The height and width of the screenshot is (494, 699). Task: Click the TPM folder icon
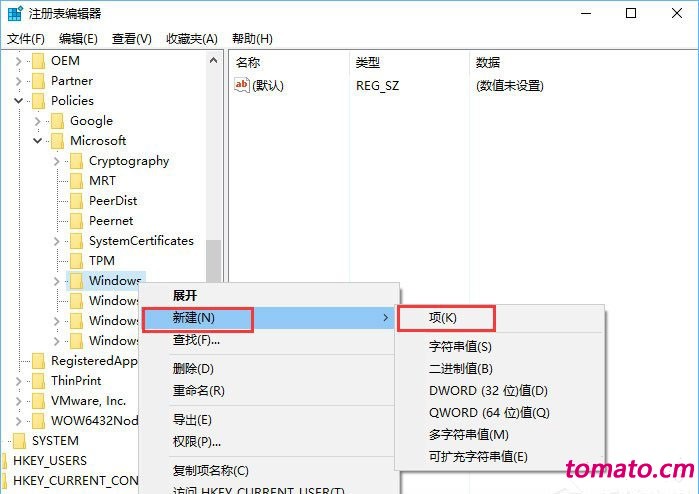(77, 260)
